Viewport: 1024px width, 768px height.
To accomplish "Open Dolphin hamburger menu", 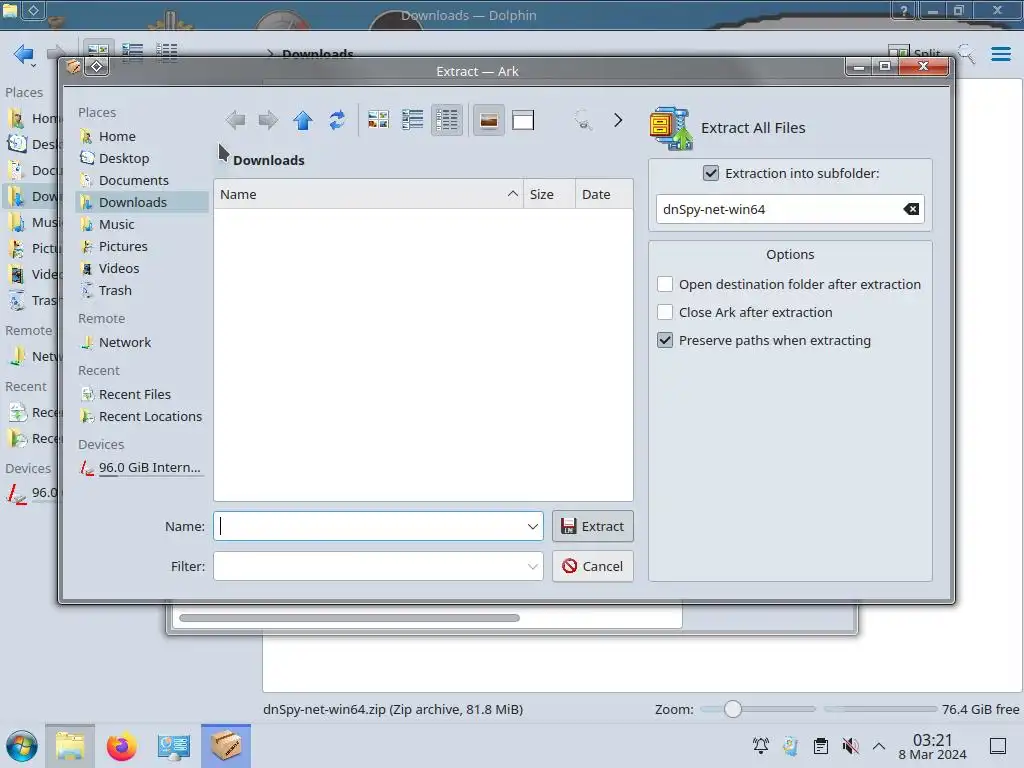I will (1000, 54).
